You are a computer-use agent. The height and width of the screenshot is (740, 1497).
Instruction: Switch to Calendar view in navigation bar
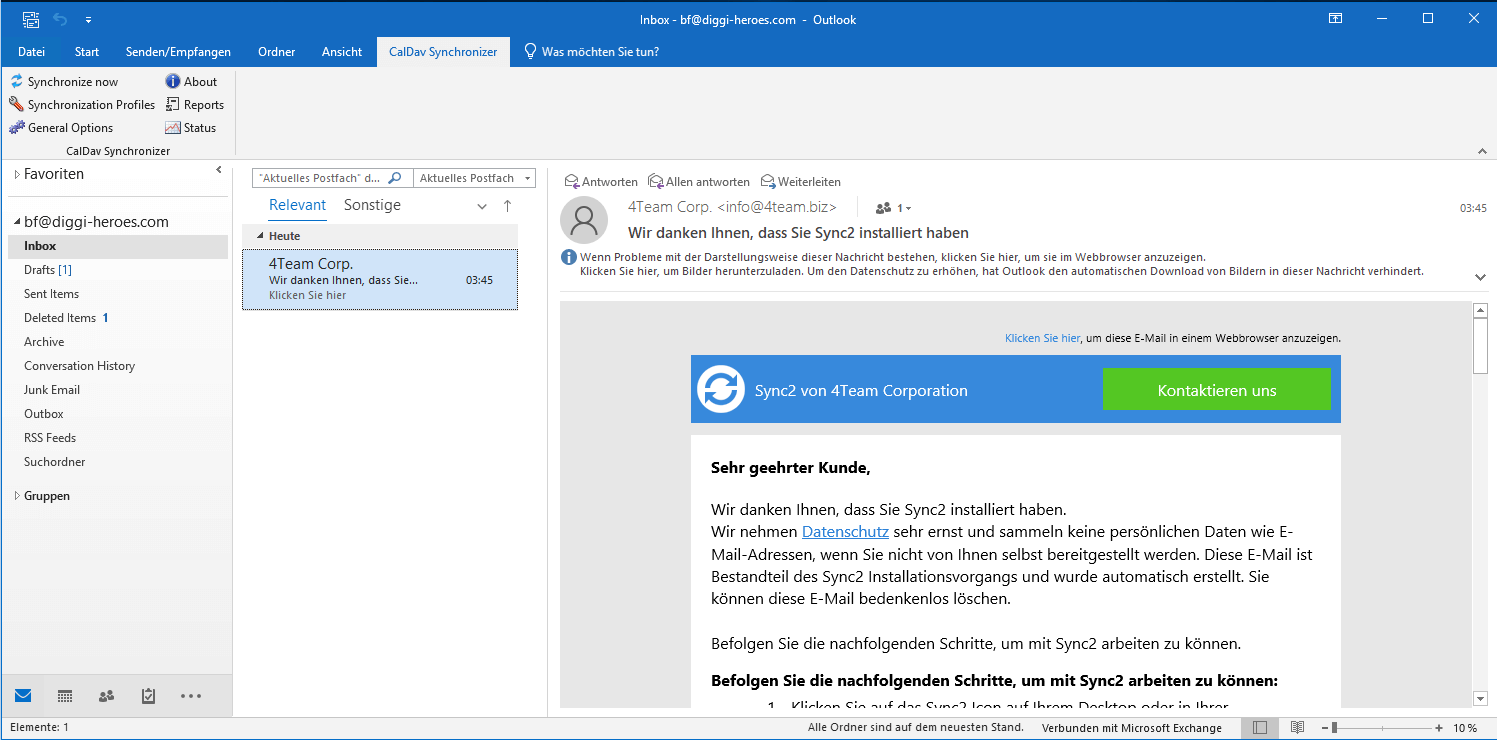(x=65, y=696)
